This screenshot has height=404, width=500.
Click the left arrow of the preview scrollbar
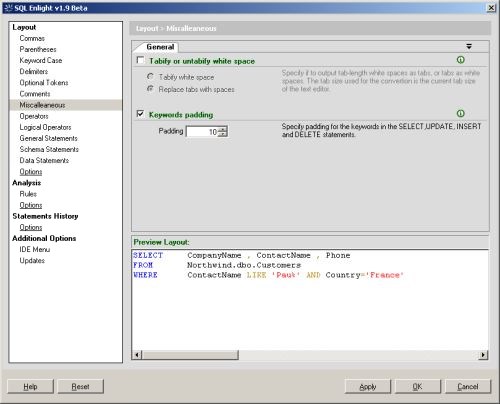click(137, 355)
